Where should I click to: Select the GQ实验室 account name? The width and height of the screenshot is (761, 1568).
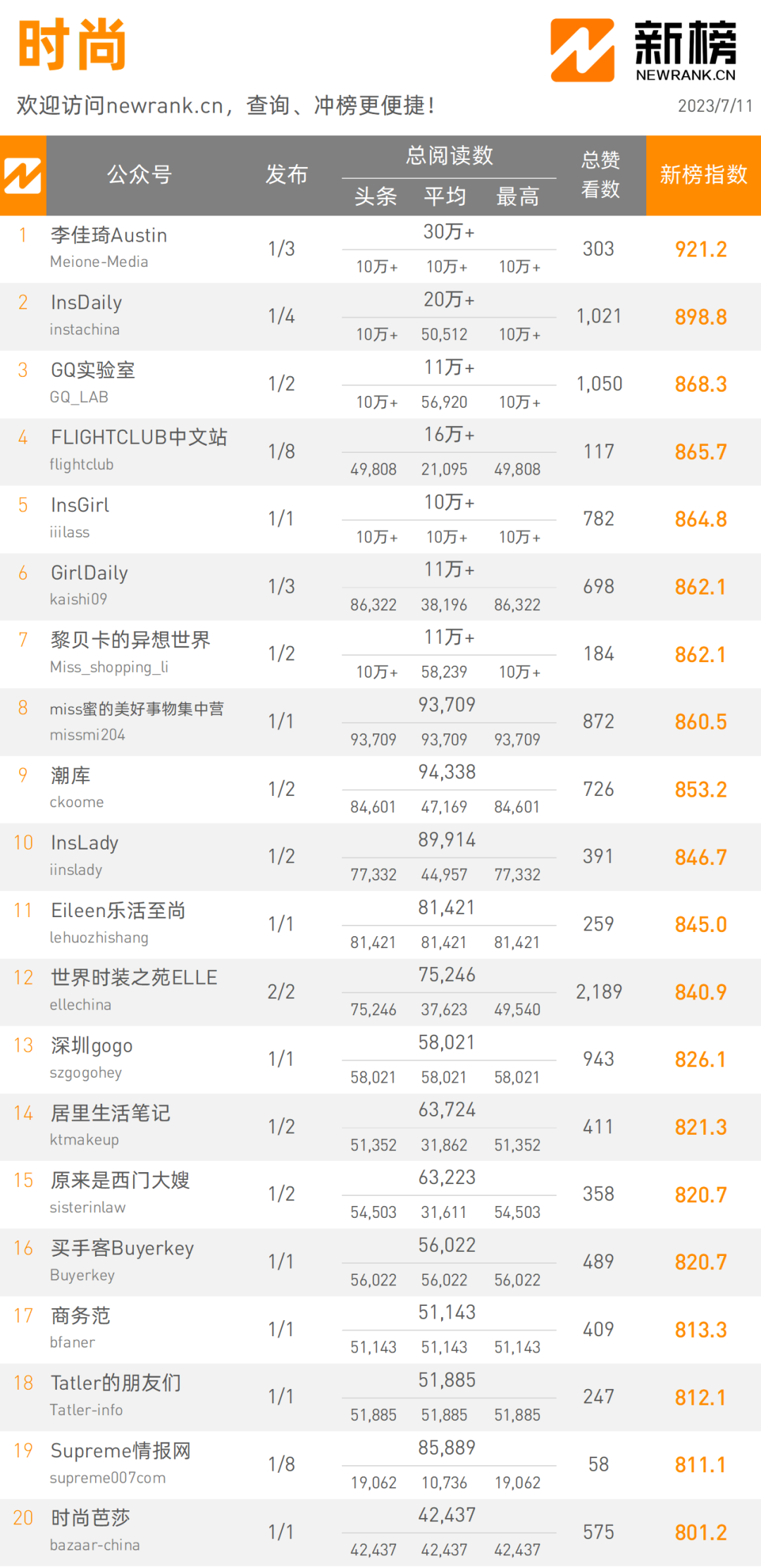pyautogui.click(x=92, y=371)
